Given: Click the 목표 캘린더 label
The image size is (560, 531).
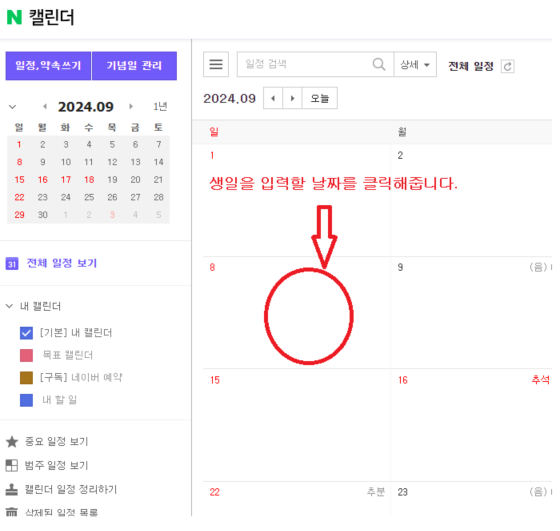Looking at the screenshot, I should 68,355.
